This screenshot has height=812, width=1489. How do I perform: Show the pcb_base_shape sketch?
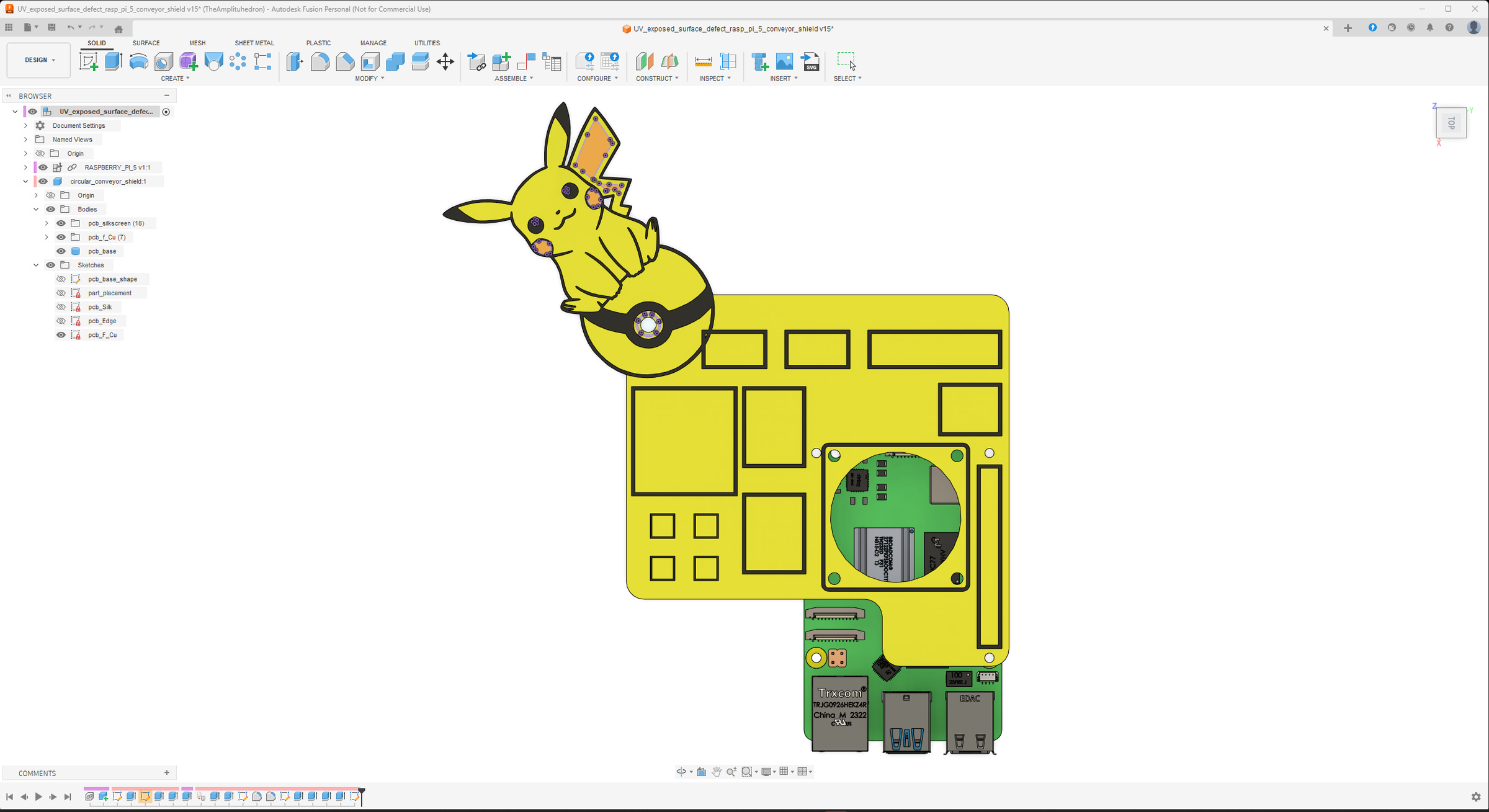[61, 279]
